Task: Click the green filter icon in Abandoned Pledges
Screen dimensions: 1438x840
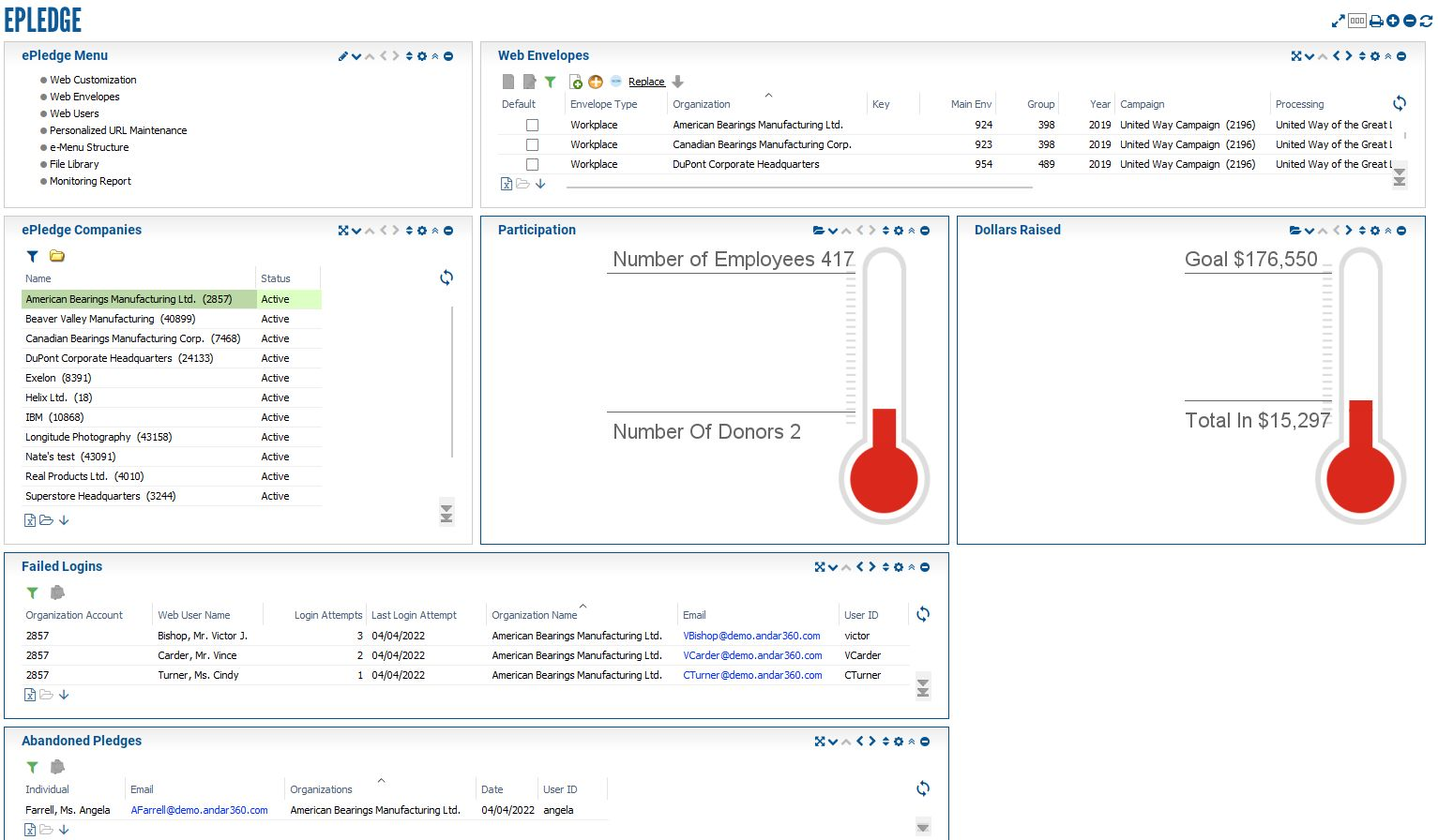Action: pyautogui.click(x=33, y=767)
